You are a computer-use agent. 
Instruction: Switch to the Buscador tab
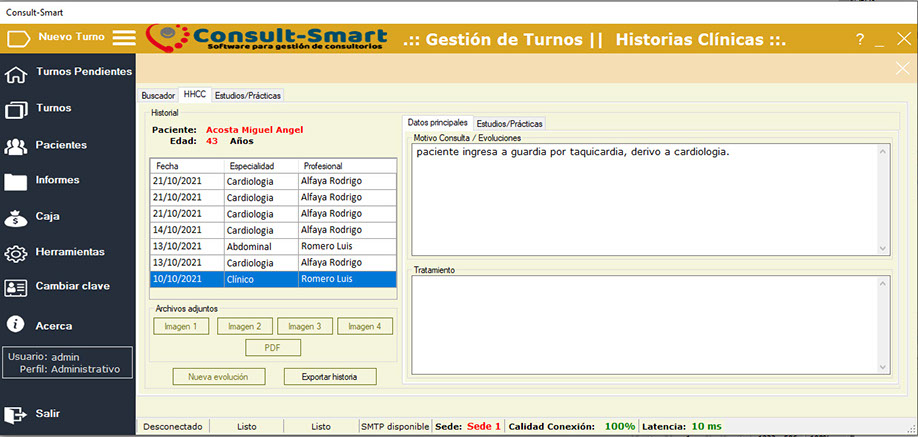tap(158, 95)
